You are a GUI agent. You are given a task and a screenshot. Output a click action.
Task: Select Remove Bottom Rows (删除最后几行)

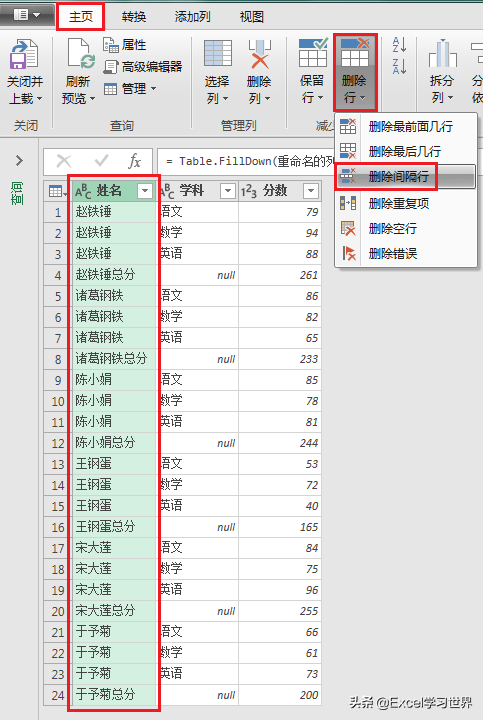point(406,151)
